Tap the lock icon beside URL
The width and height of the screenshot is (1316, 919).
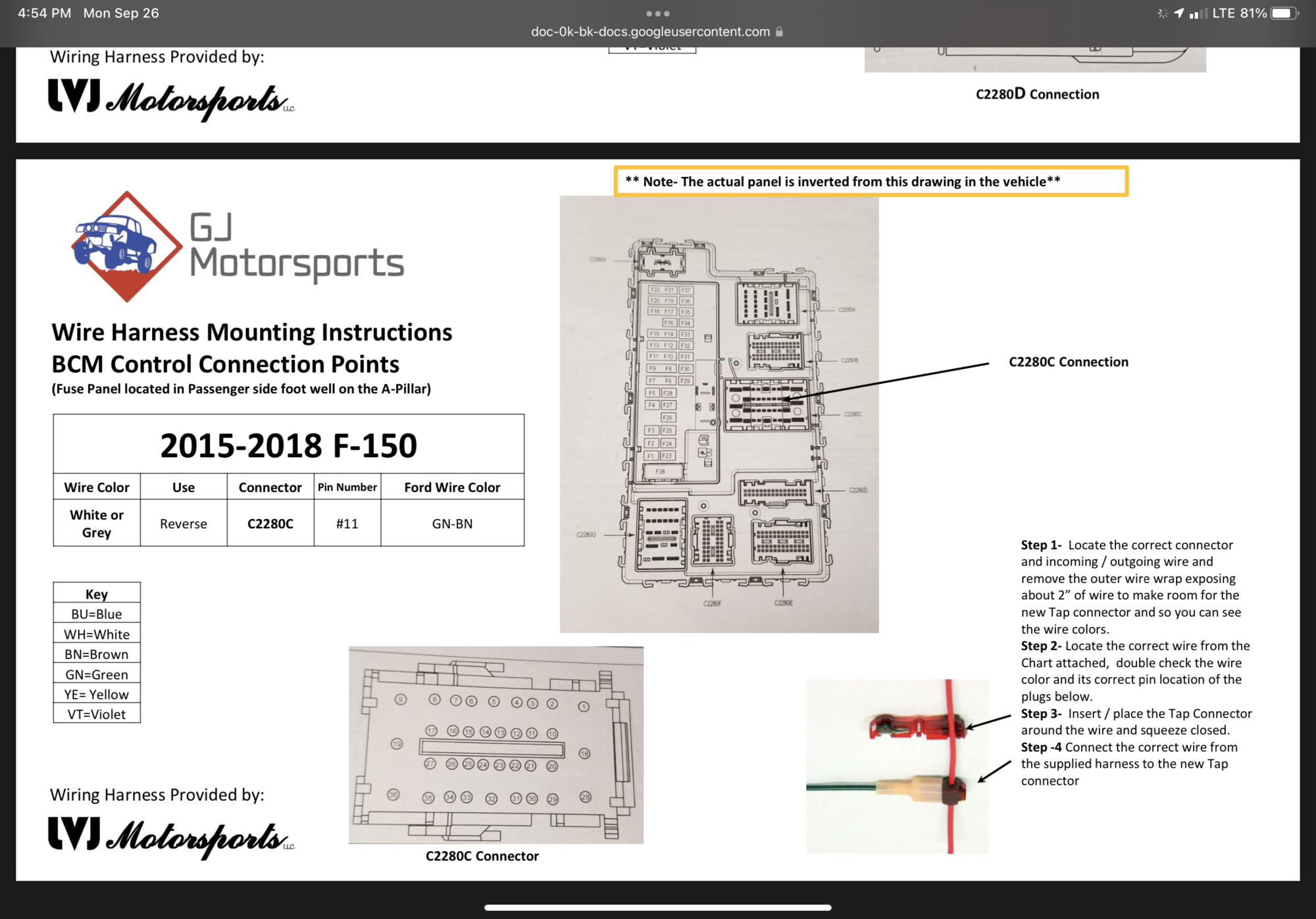779,32
